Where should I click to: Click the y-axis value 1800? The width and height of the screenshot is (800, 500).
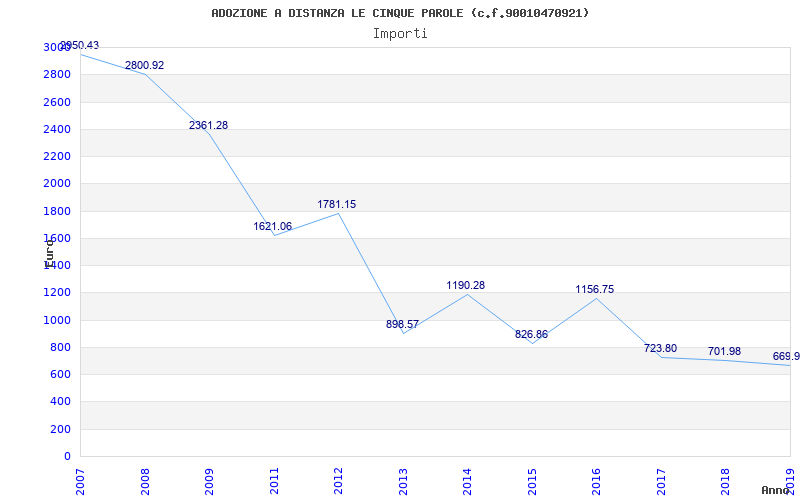point(57,211)
